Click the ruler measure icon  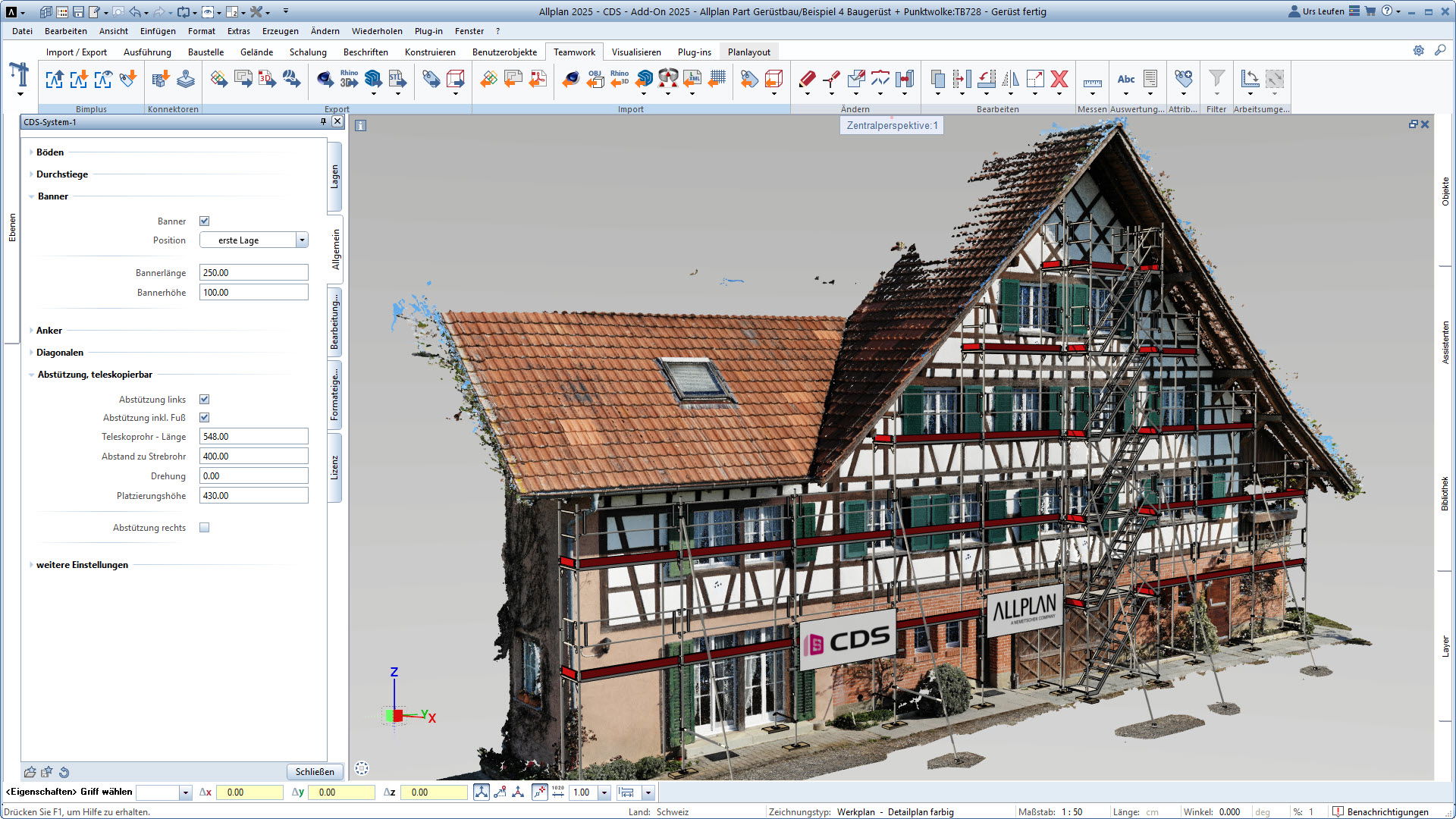click(x=1092, y=82)
